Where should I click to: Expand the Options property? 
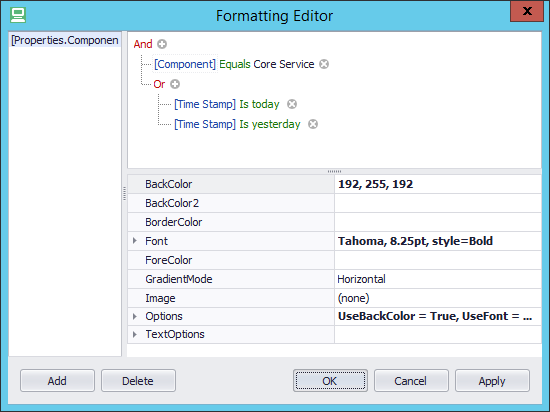(x=135, y=316)
